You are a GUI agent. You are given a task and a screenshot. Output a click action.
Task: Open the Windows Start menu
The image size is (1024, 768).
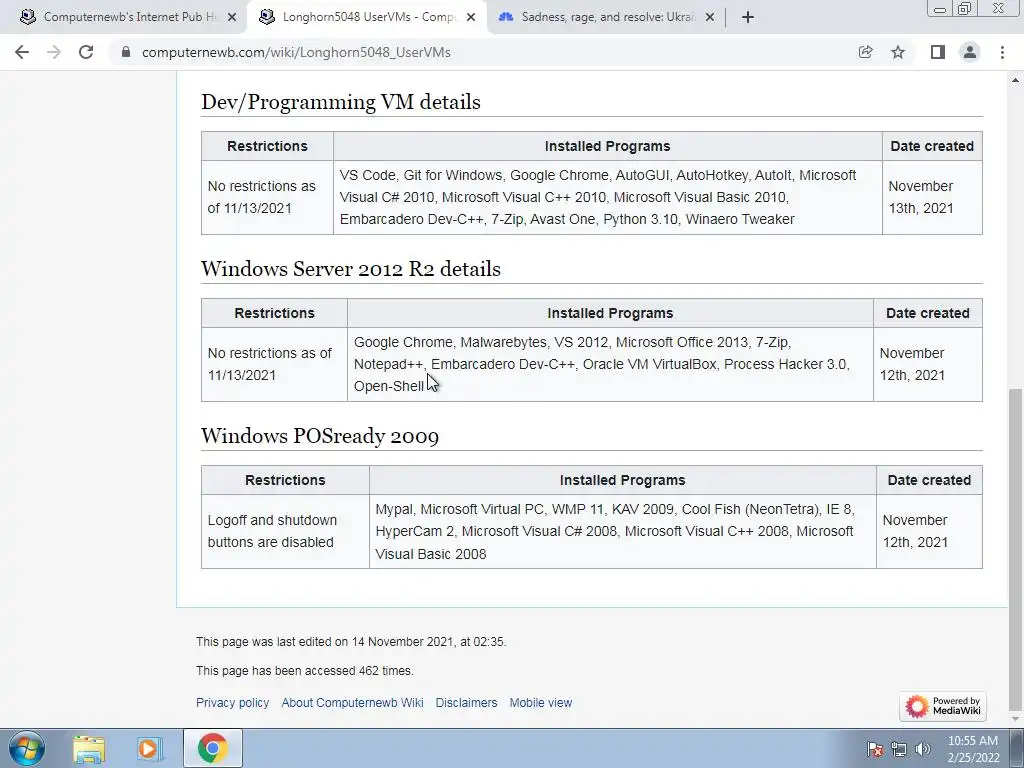click(27, 748)
